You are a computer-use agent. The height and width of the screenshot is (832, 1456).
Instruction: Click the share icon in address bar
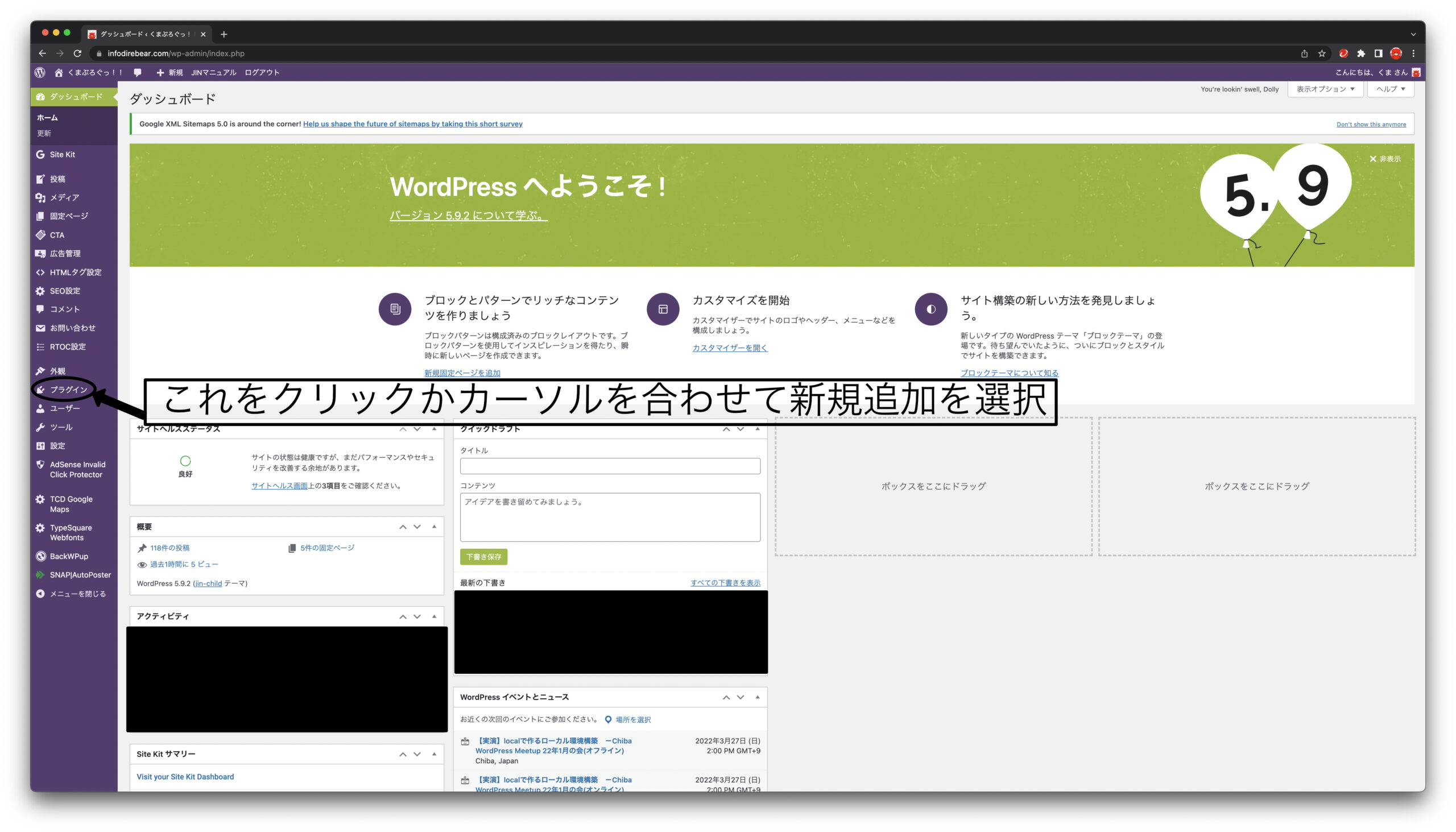[x=1304, y=53]
